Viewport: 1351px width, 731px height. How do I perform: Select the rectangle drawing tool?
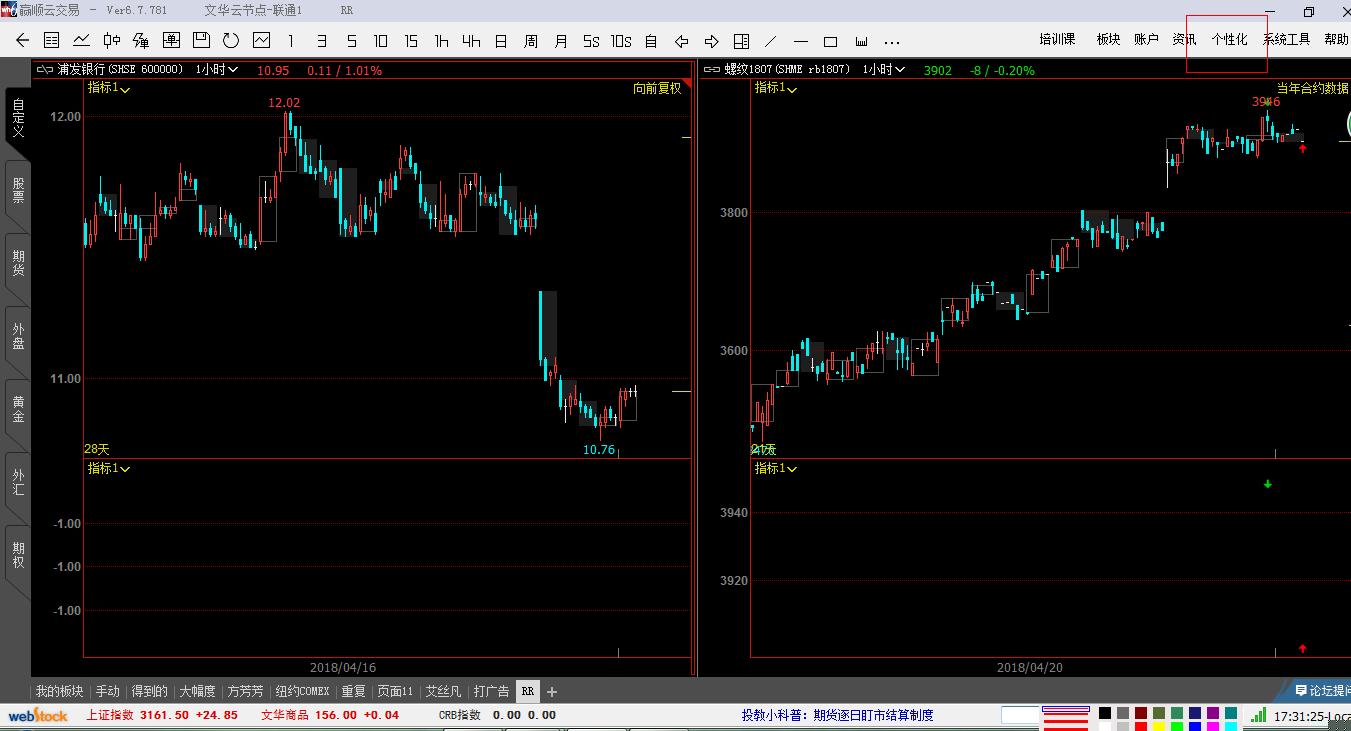tap(830, 41)
